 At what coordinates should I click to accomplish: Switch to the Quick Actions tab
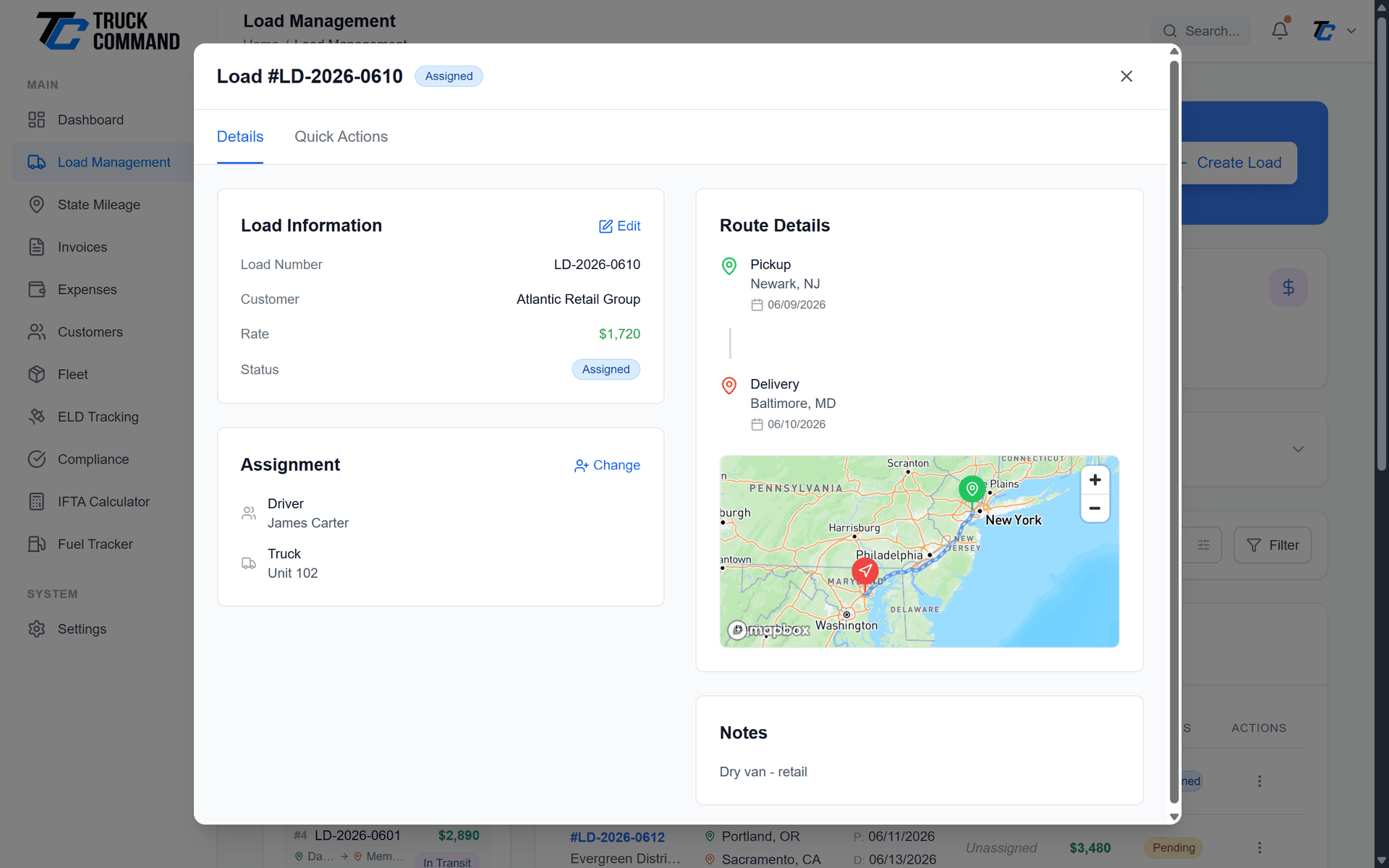click(x=341, y=137)
